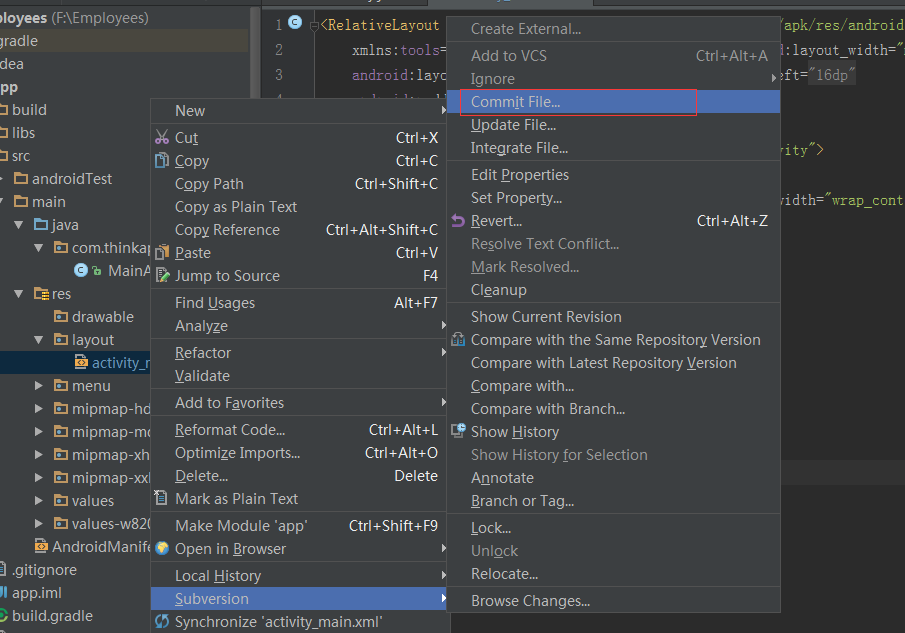Click the Jump to Source icon
This screenshot has height=633, width=905.
tap(162, 276)
